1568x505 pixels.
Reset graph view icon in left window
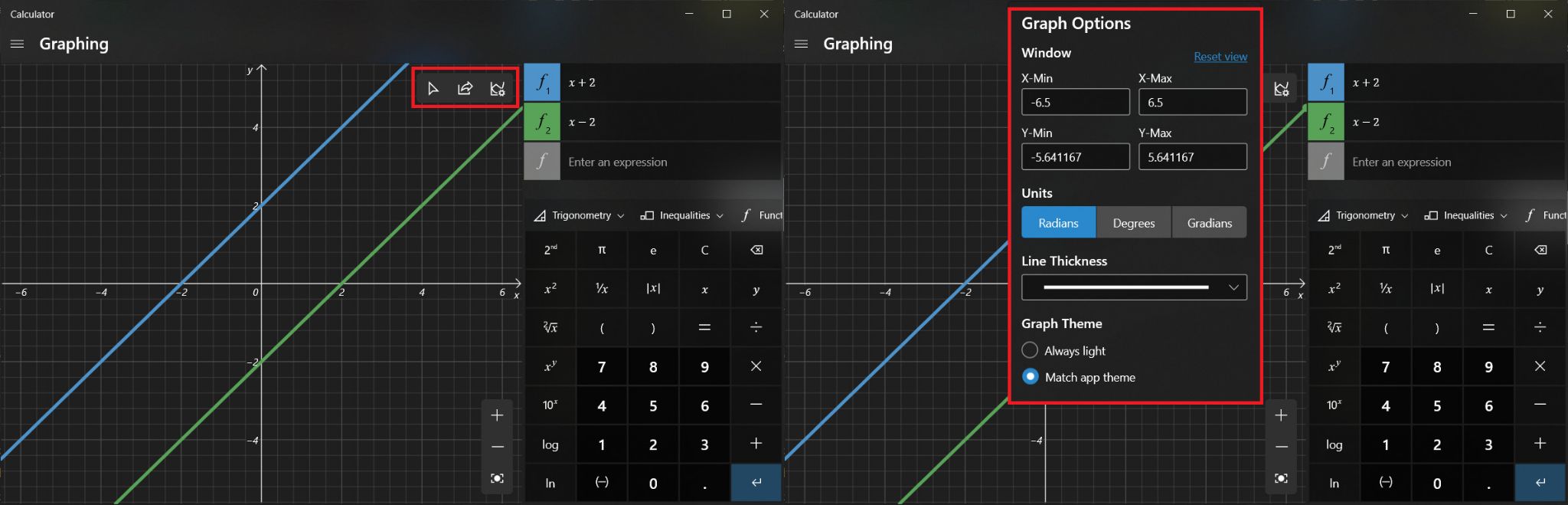coord(497,478)
